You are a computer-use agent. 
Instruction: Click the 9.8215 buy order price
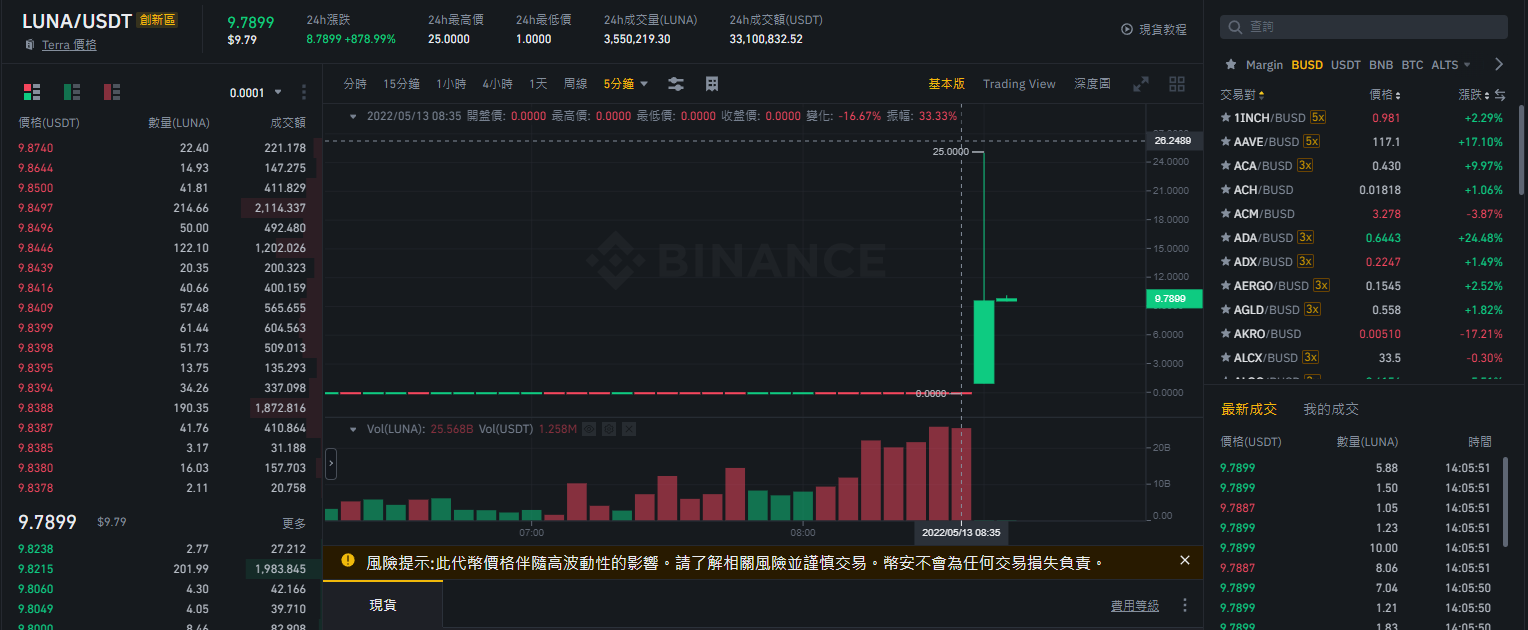(x=36, y=569)
